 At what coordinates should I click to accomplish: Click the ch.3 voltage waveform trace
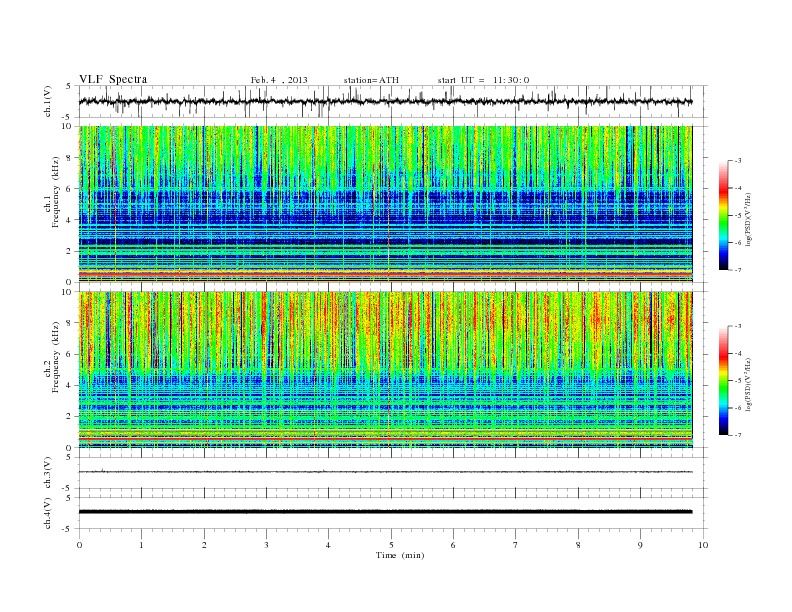(x=385, y=472)
